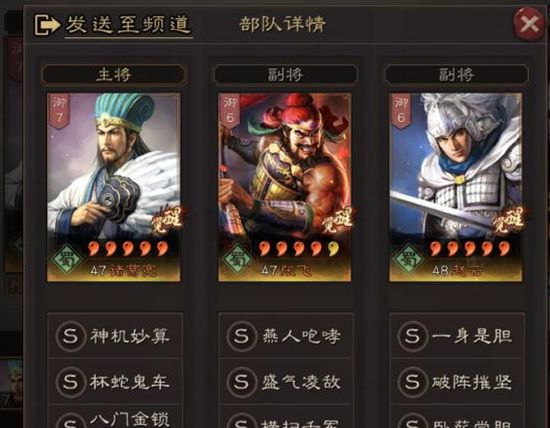
Task: Open the 神机妙算 skill
Action: (x=115, y=336)
